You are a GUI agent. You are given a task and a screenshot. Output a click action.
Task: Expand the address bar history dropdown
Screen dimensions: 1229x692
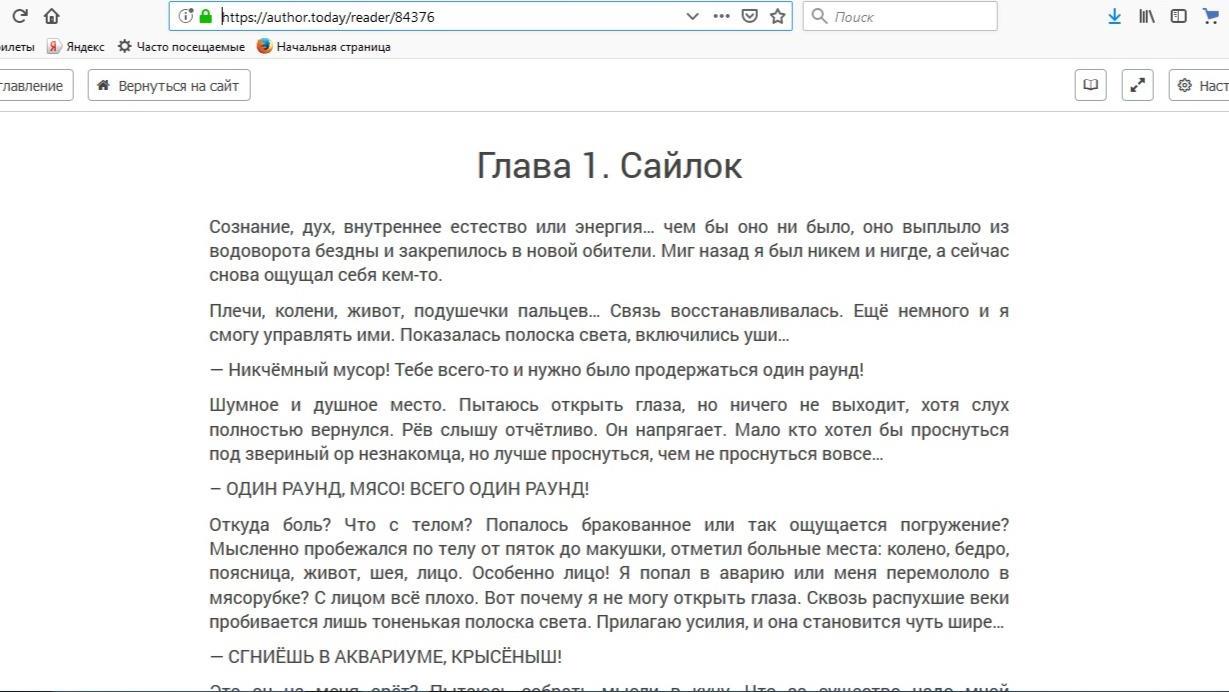pyautogui.click(x=692, y=16)
